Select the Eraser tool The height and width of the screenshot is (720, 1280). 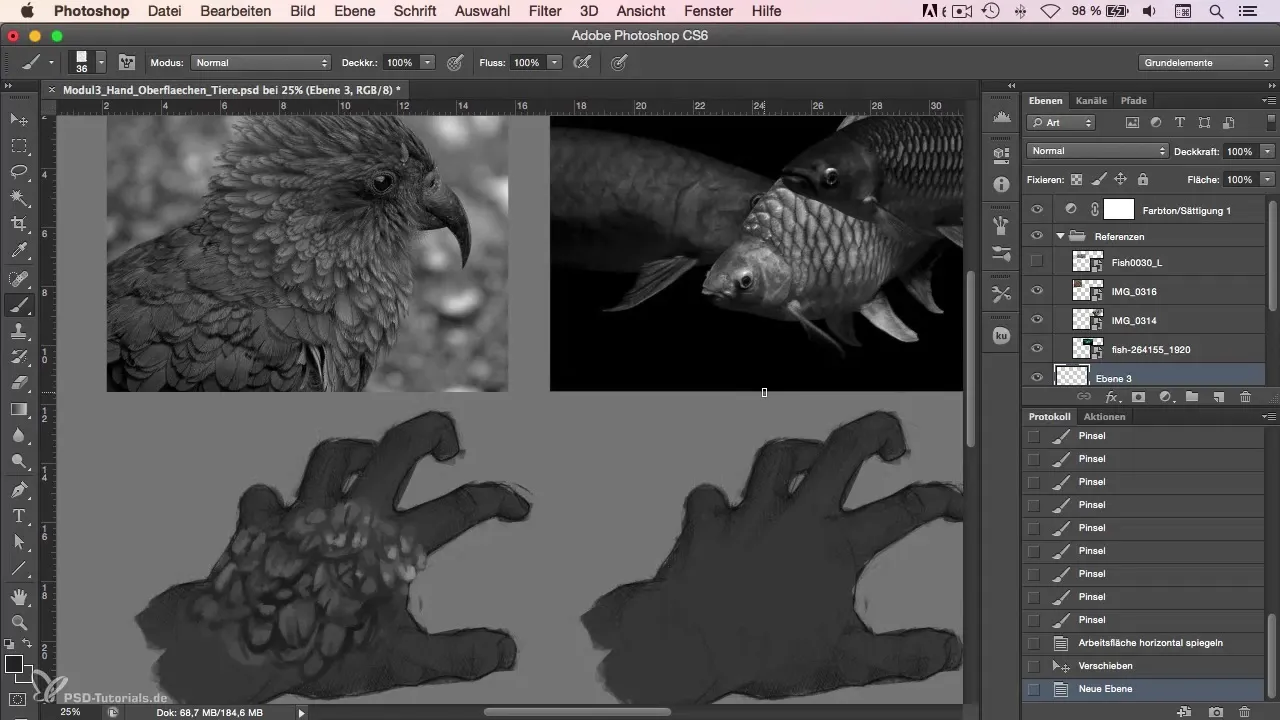click(19, 383)
